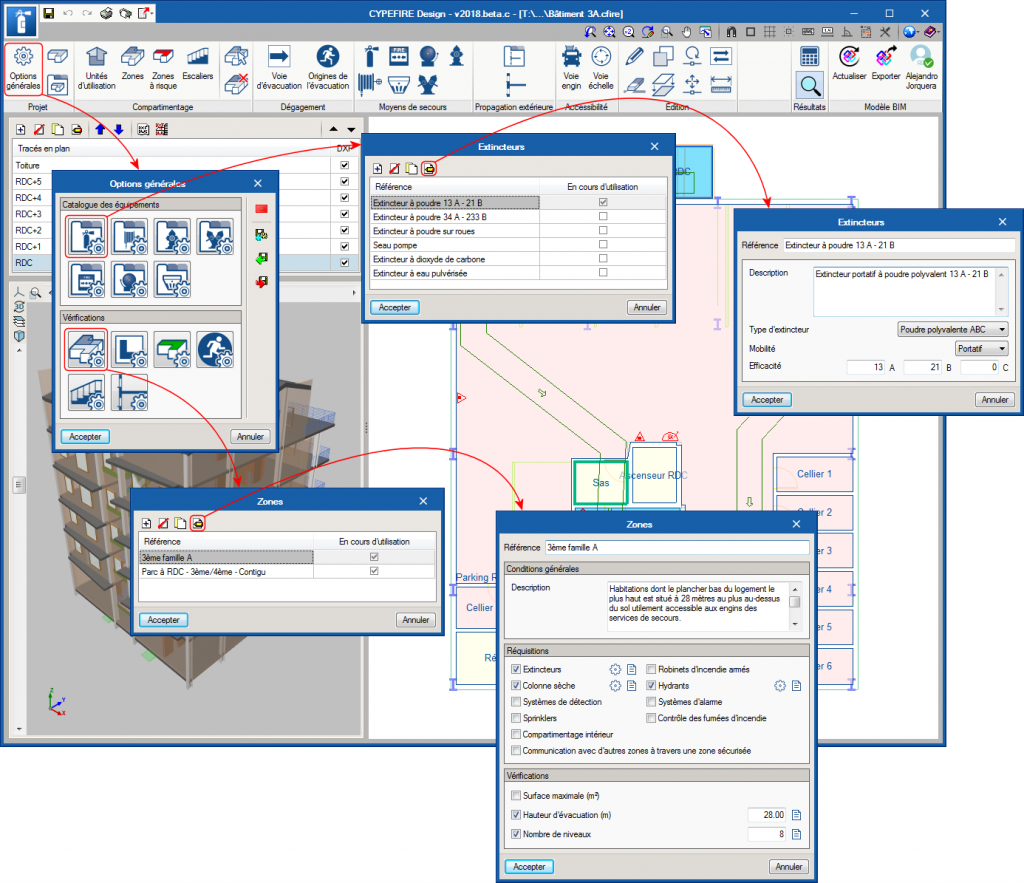Screen dimensions: 1024x883
Task: Open the Résultats magnifier tool
Action: (810, 85)
